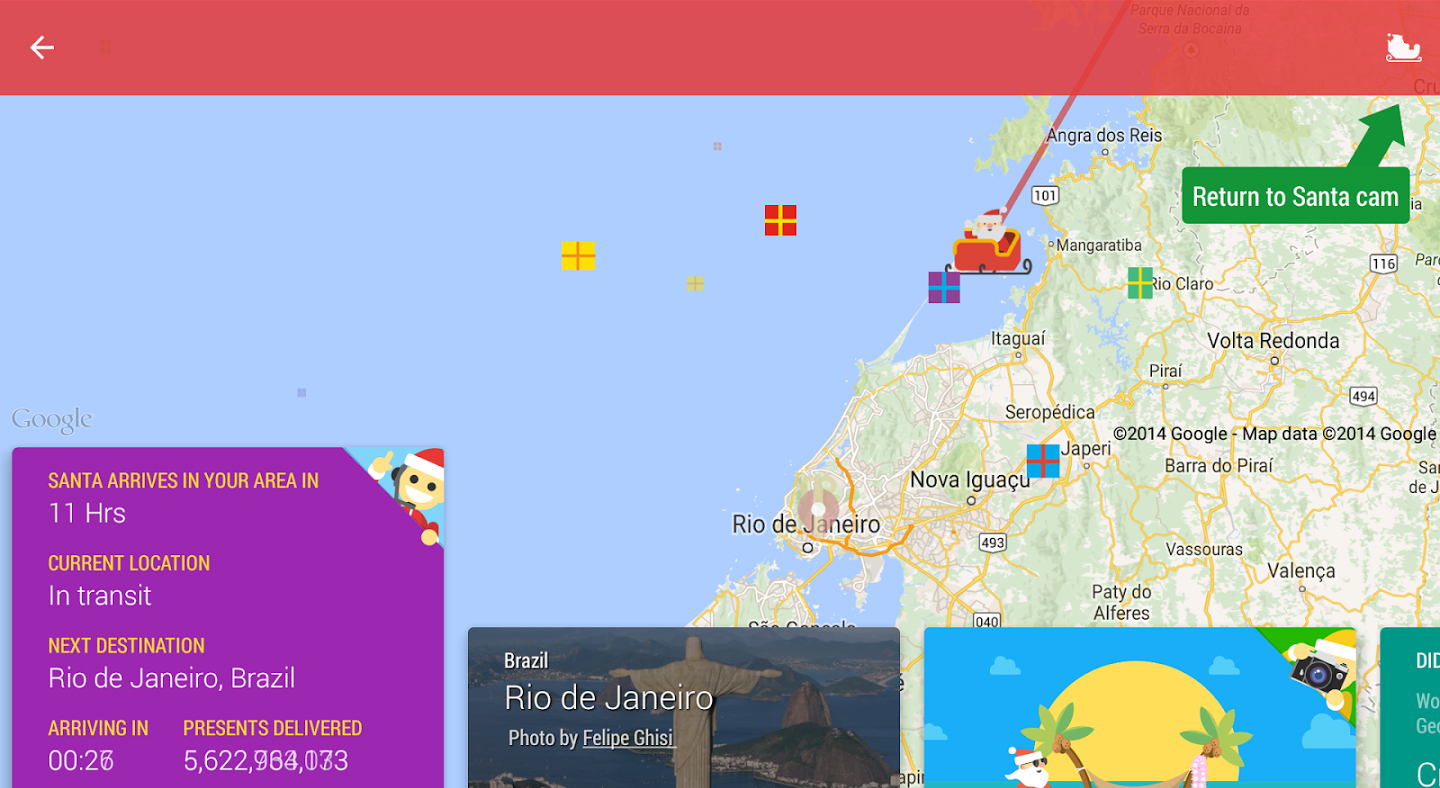
Task: Tap the purple gift box under the sleigh
Action: click(x=944, y=287)
